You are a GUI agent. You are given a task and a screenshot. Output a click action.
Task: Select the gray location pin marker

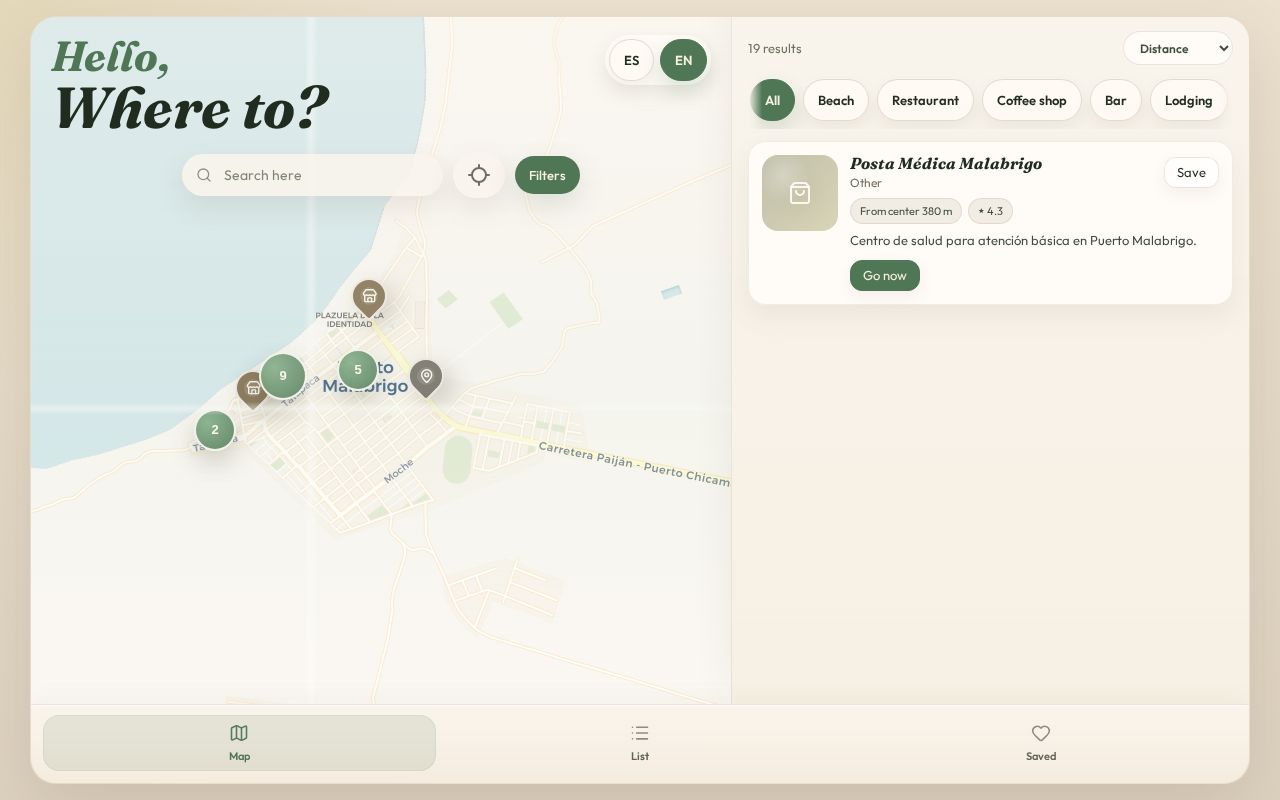point(426,378)
